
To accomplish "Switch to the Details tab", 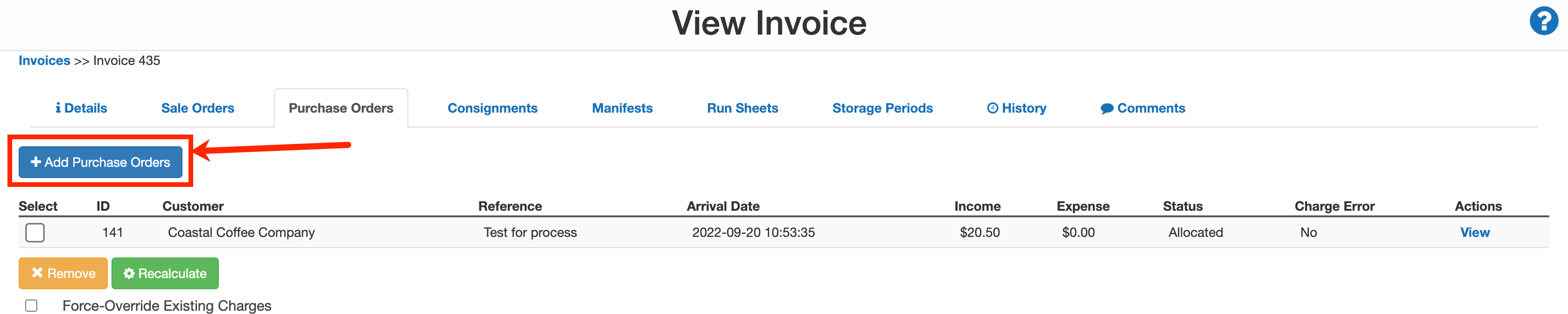I will click(81, 108).
